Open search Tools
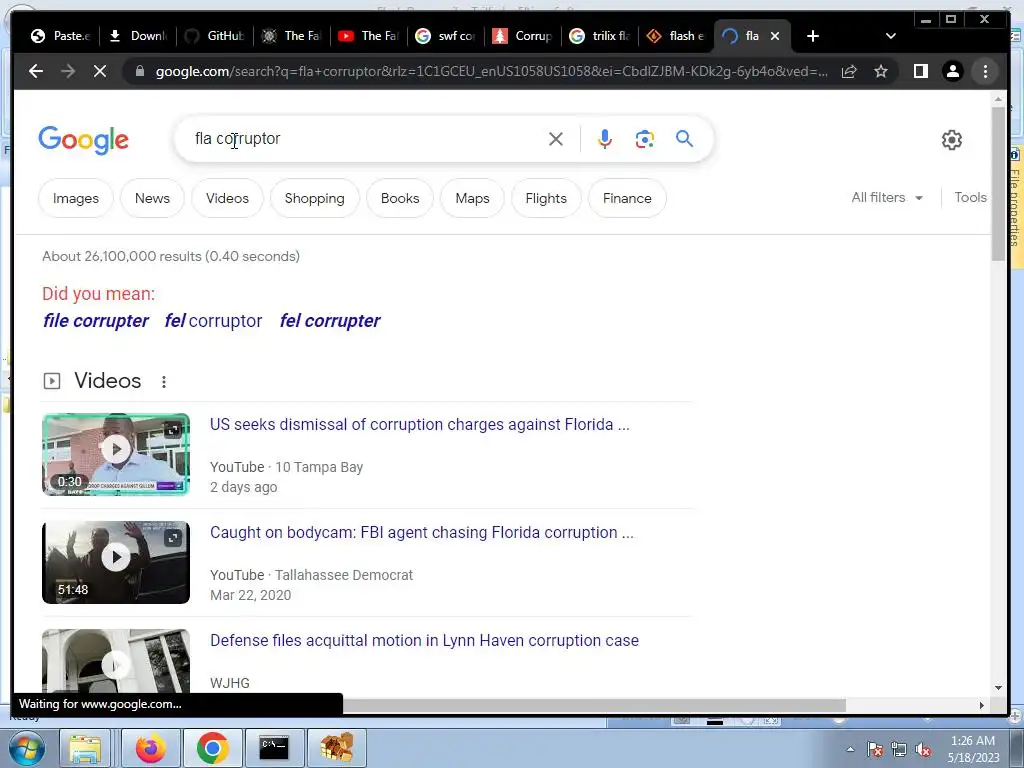This screenshot has width=1024, height=768. pyautogui.click(x=970, y=198)
